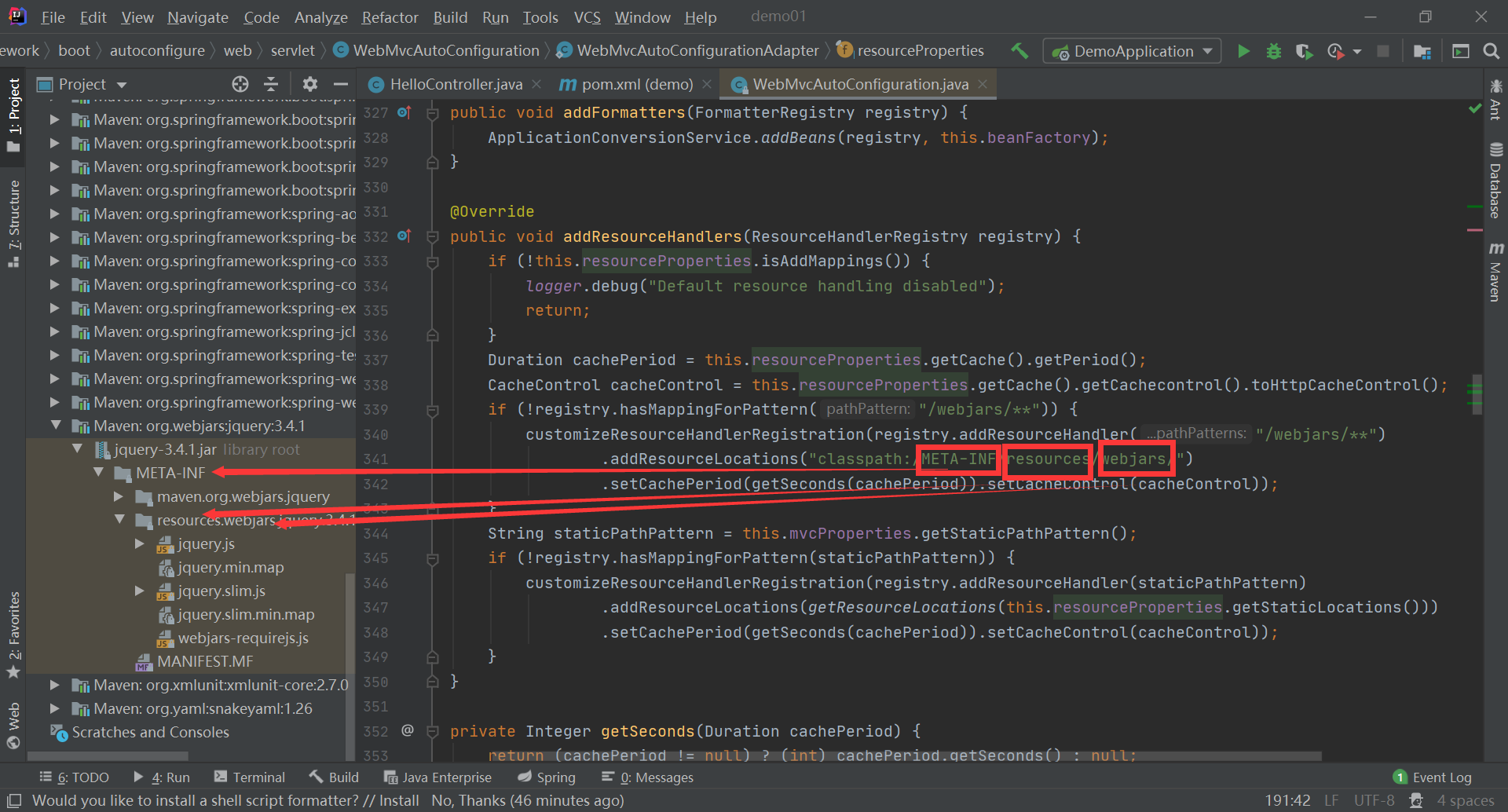Expand Maven: org.xmlunit:xmlunit-core:2.7.0 node

[x=55, y=685]
